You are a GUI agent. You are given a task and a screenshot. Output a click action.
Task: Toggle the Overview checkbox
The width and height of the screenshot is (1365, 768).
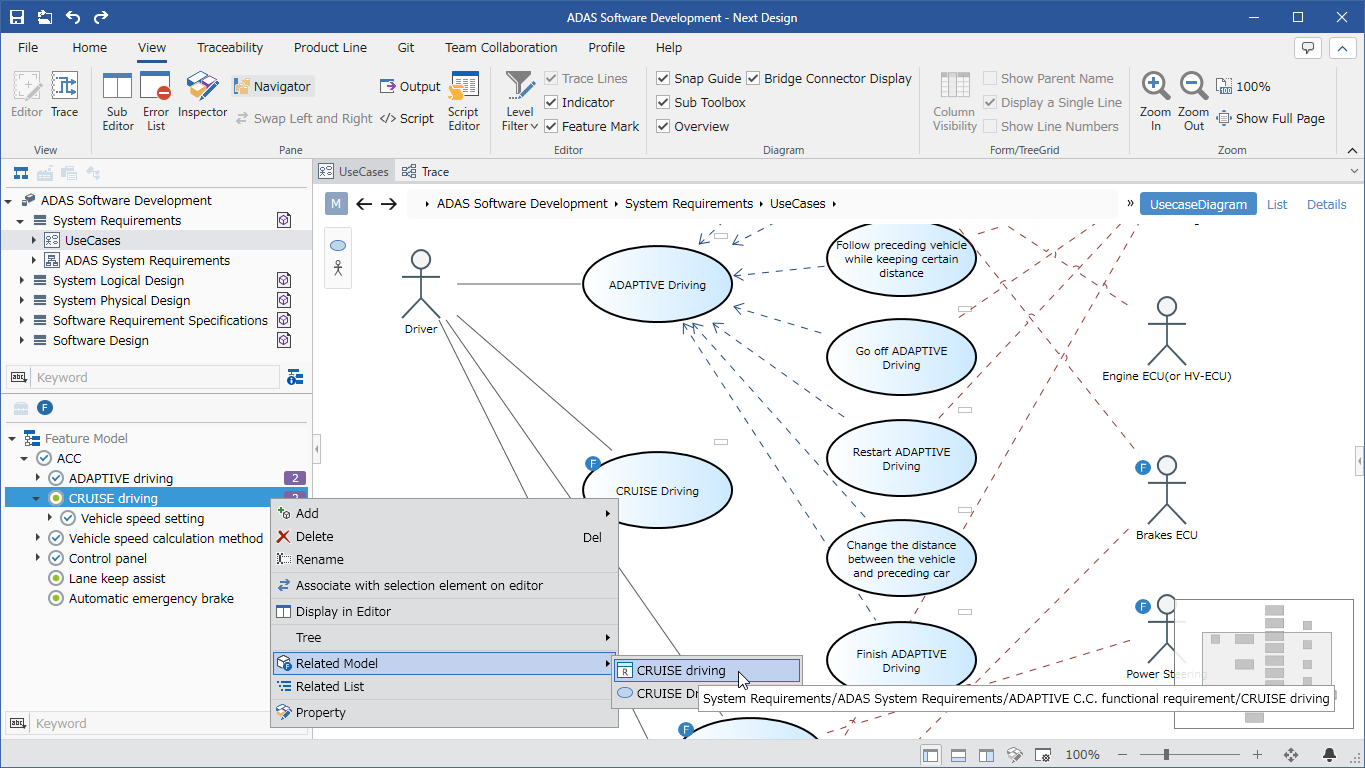click(663, 126)
